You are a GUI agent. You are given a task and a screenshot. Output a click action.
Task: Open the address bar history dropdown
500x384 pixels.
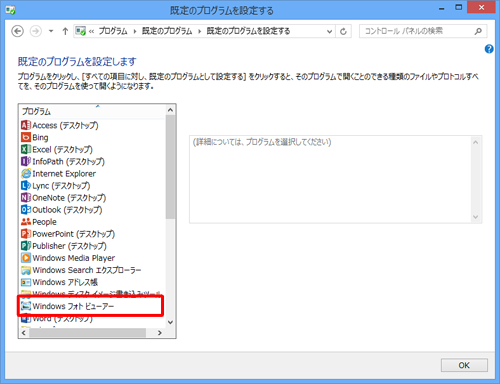(329, 31)
